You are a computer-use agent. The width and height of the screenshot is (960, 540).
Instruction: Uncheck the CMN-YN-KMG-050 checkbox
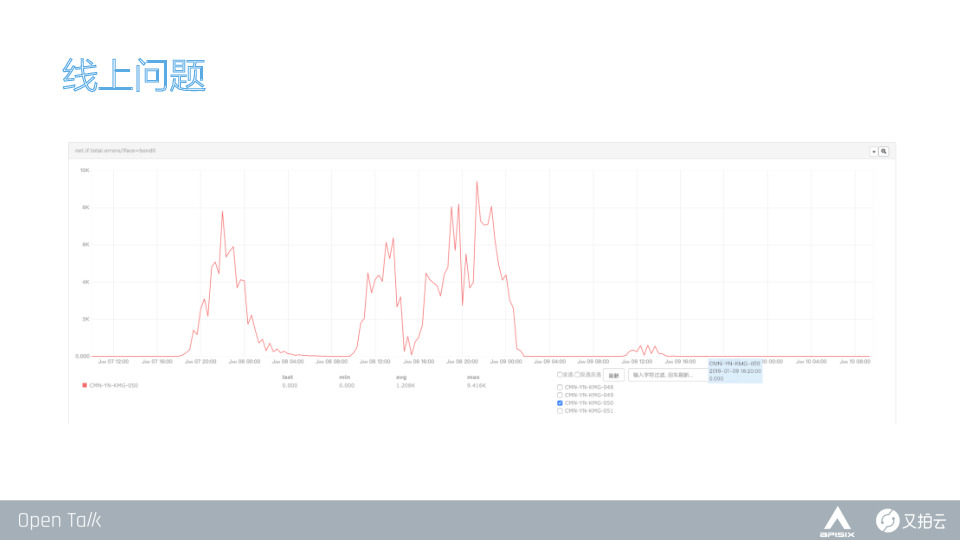coord(560,403)
